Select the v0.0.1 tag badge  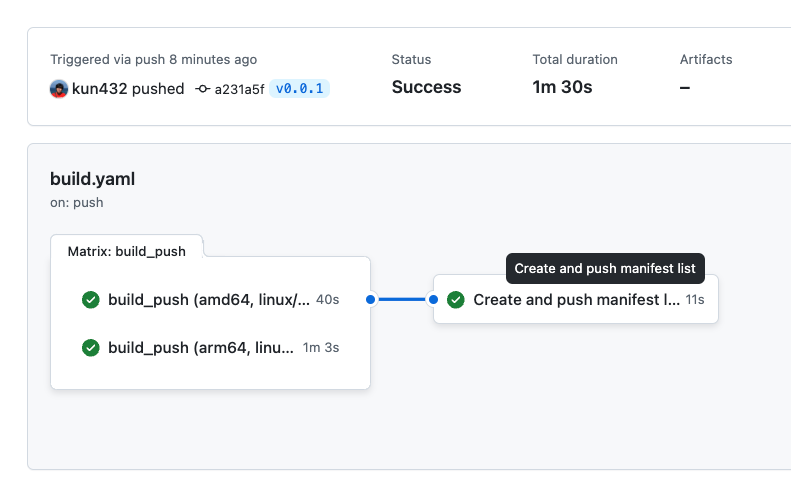pos(299,89)
